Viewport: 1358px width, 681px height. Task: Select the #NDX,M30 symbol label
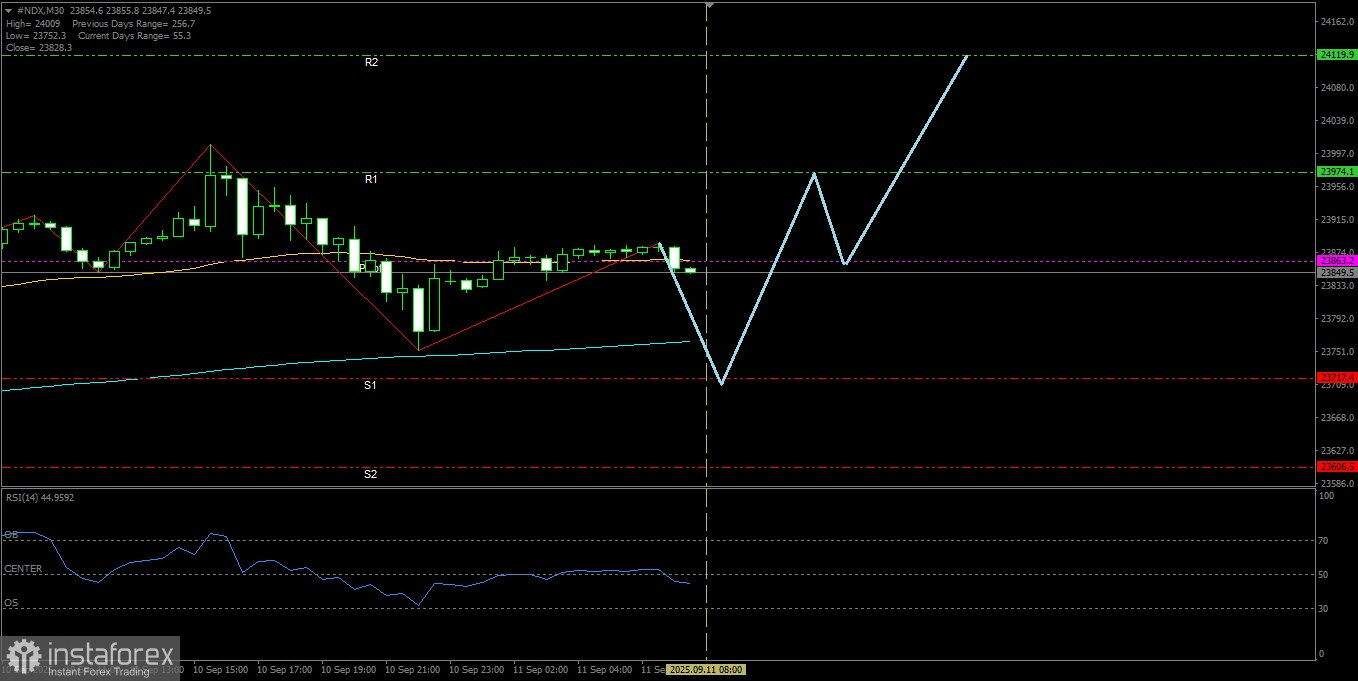click(x=42, y=10)
